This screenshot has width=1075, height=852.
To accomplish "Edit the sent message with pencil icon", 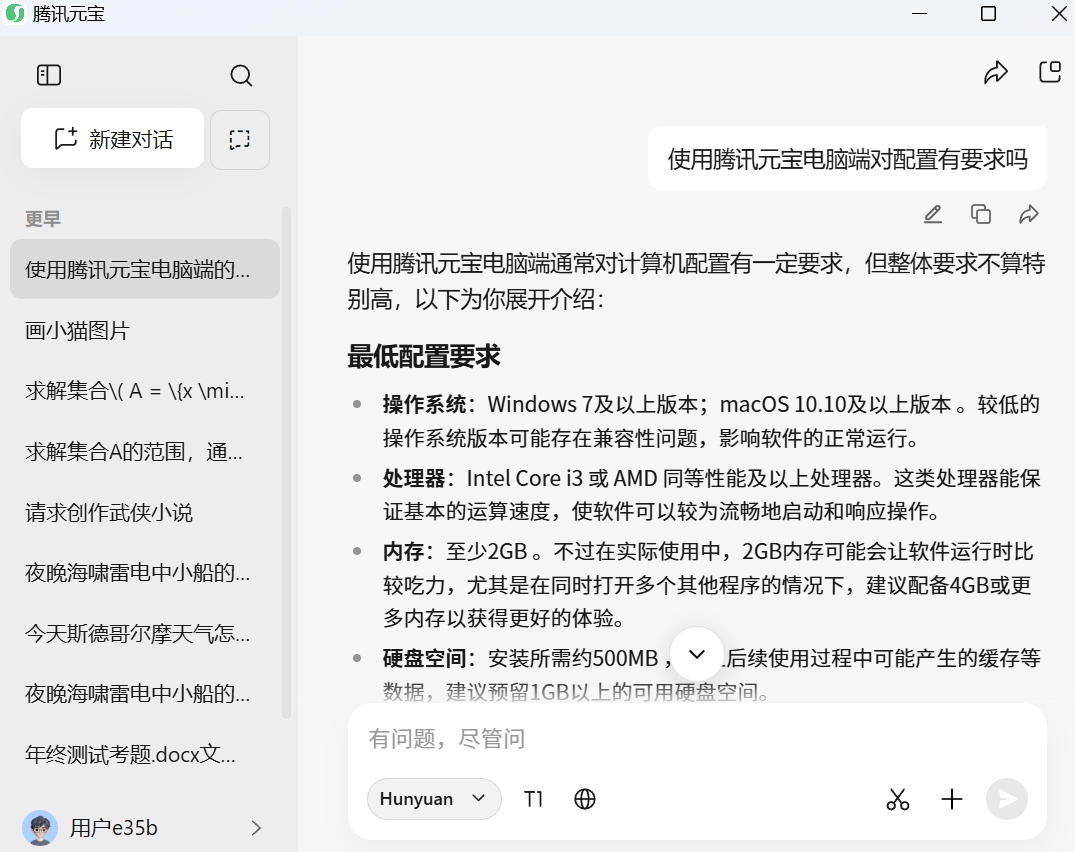I will (932, 214).
